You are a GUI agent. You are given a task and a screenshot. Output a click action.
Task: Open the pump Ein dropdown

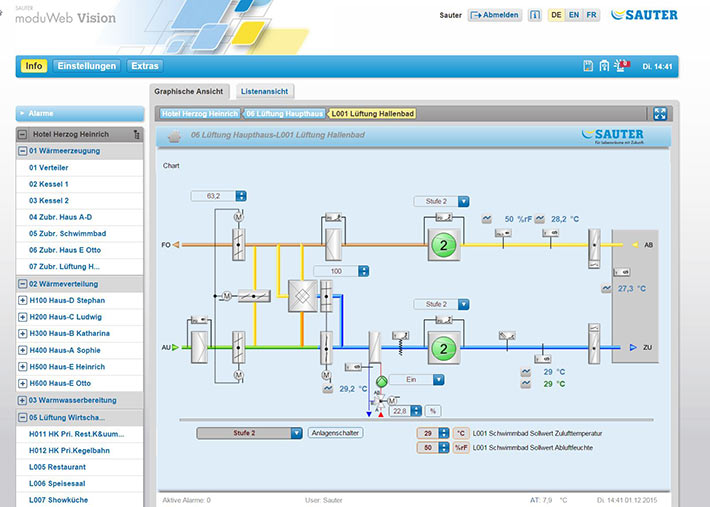pos(438,380)
